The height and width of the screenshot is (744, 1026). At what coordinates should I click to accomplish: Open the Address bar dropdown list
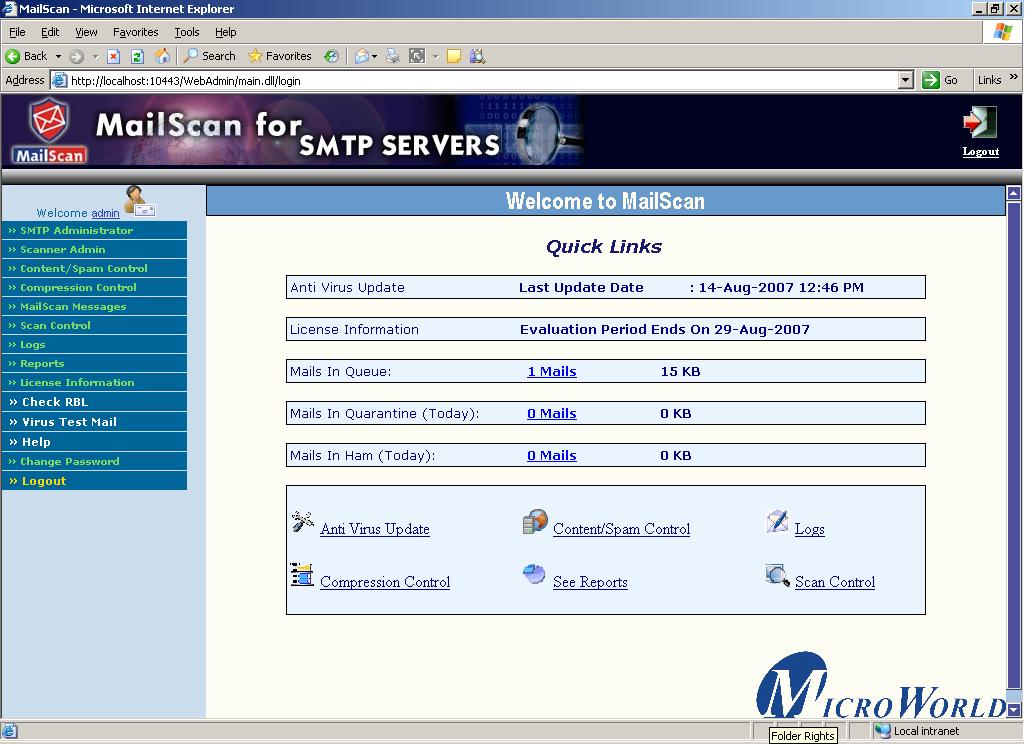pyautogui.click(x=906, y=80)
